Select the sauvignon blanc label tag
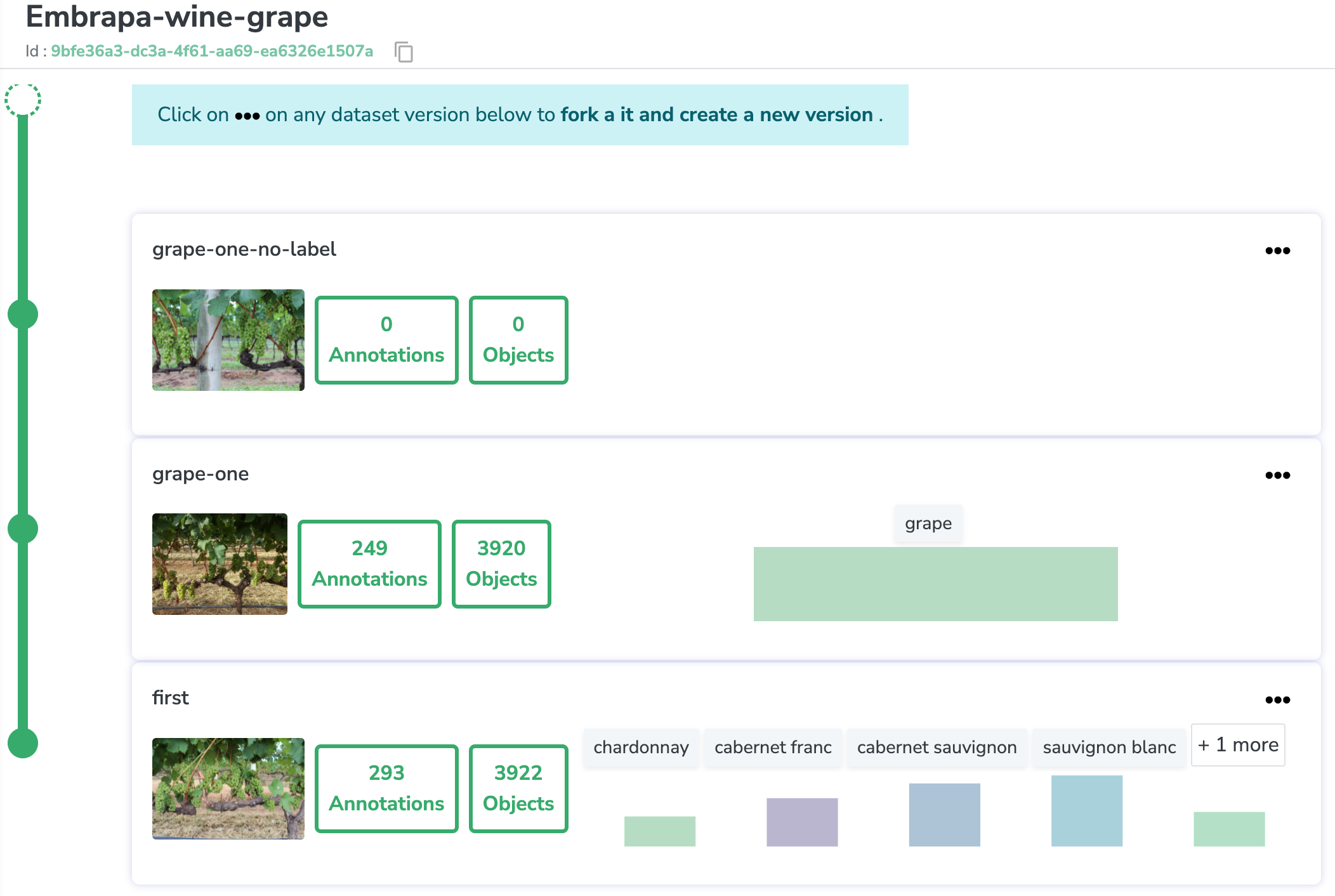This screenshot has height=896, width=1335. click(x=1109, y=748)
